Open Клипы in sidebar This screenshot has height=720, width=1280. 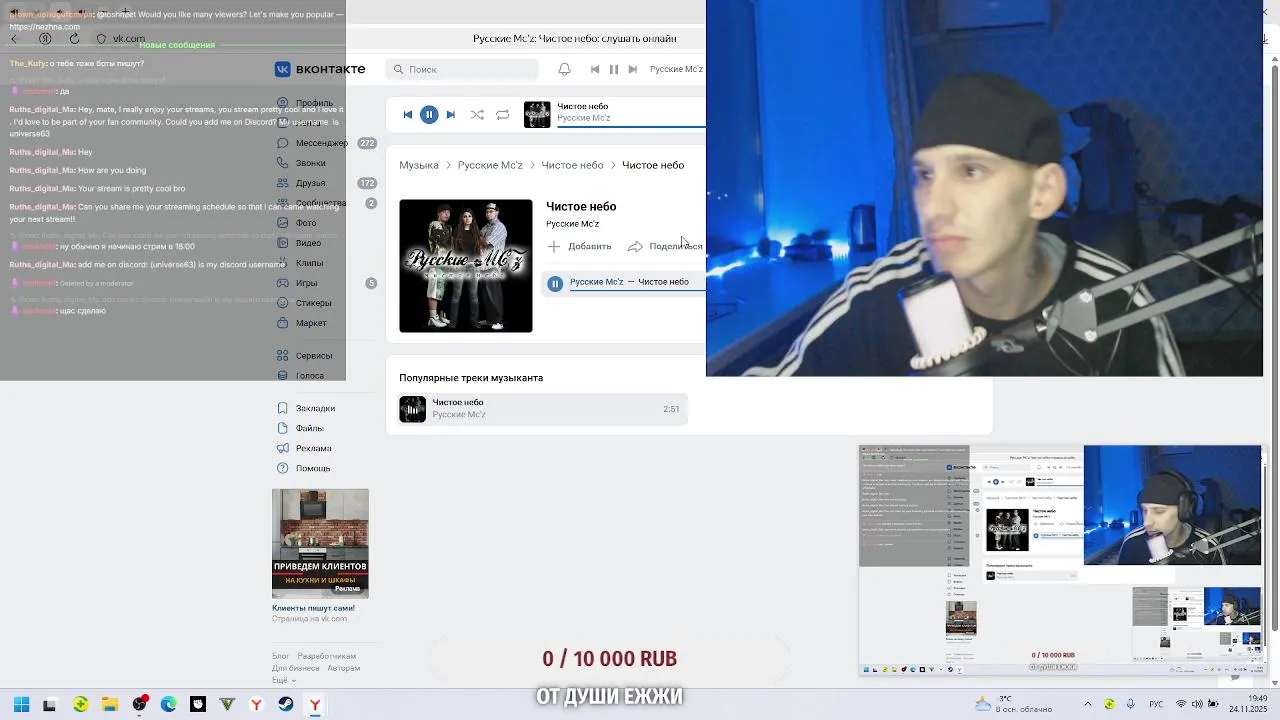pyautogui.click(x=309, y=263)
